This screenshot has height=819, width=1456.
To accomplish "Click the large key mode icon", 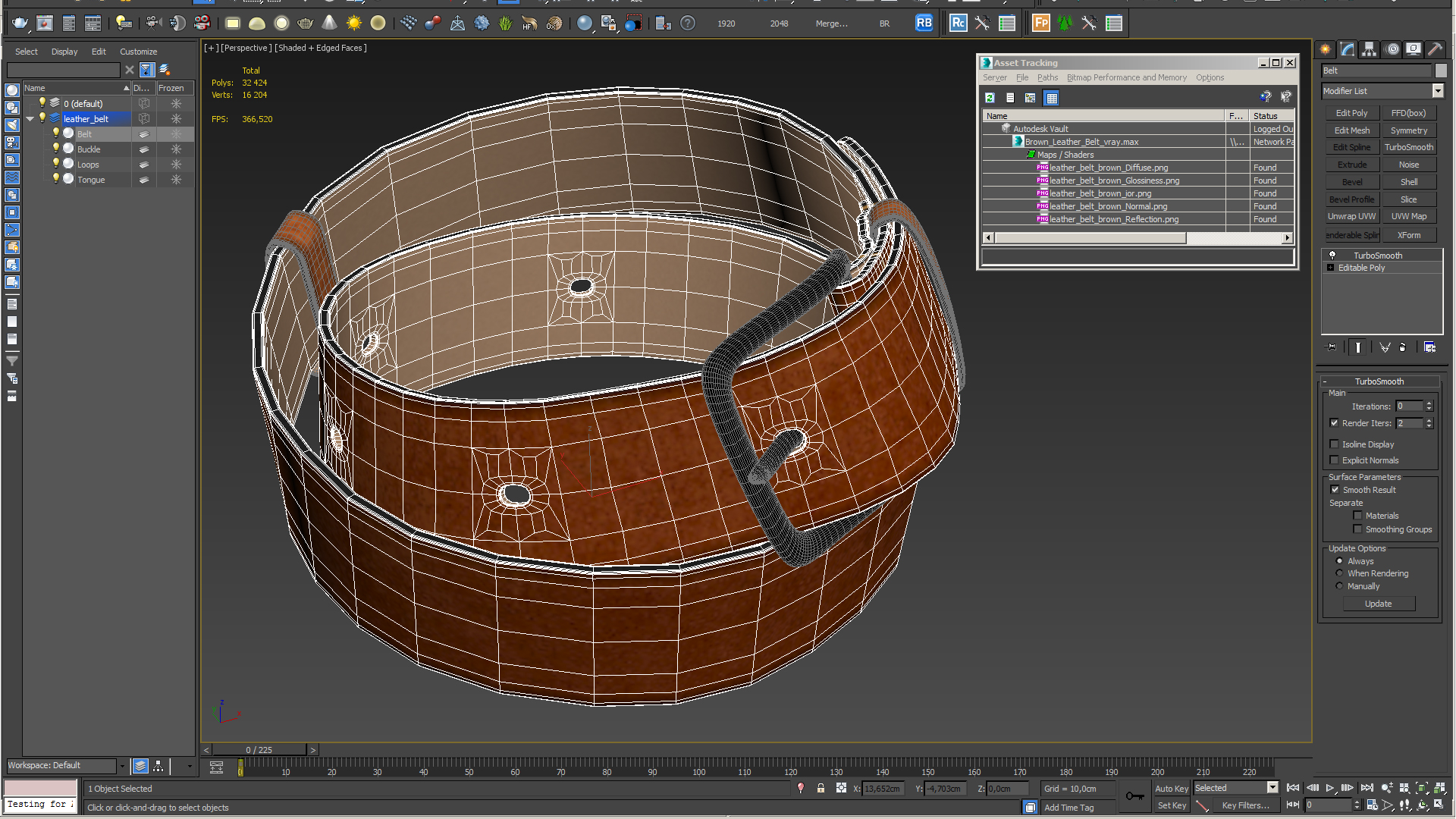I will (1134, 795).
